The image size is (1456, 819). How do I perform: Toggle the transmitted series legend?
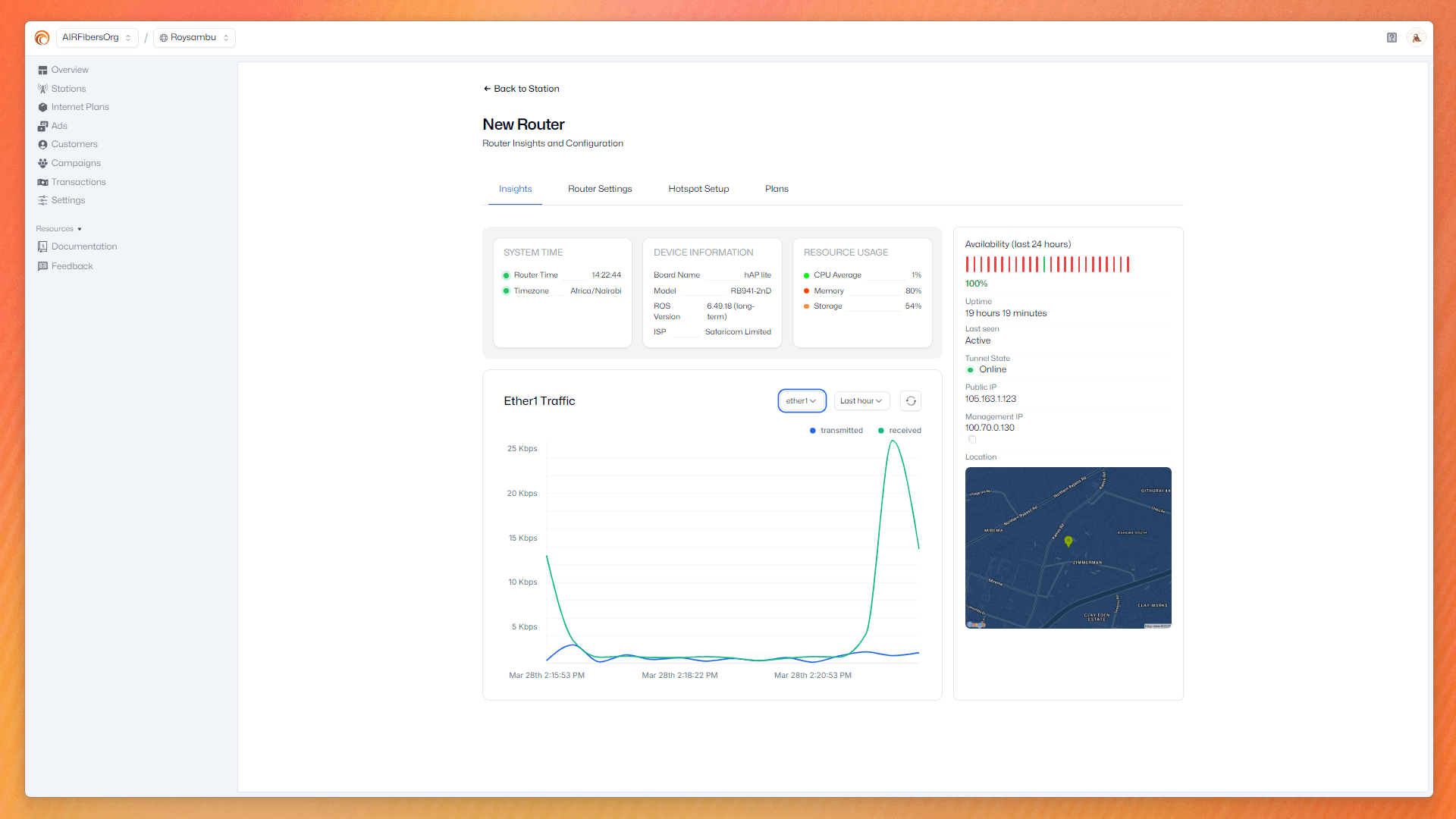tap(836, 431)
